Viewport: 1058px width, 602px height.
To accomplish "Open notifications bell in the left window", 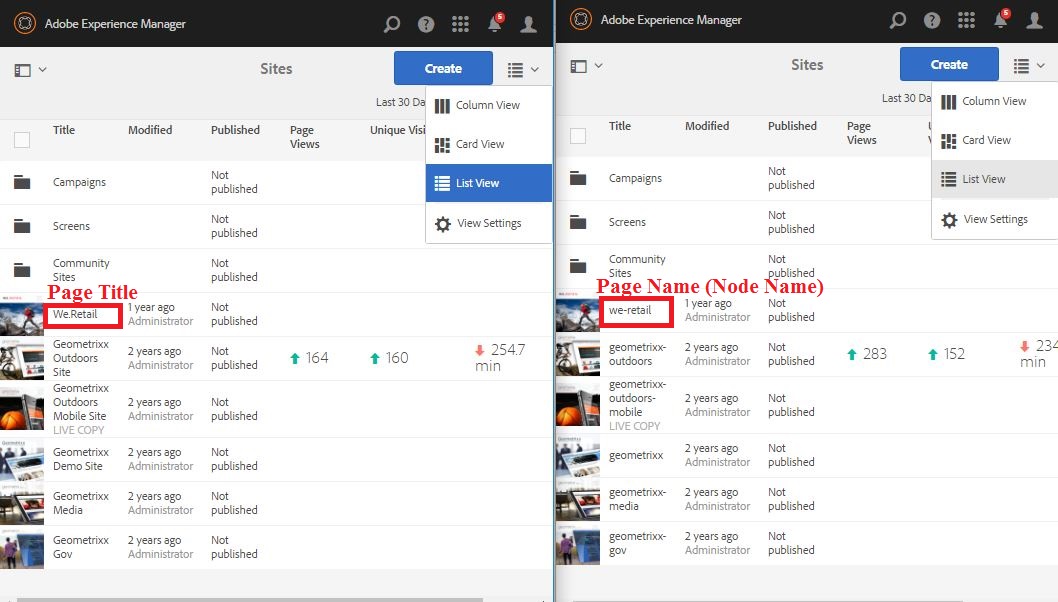I will [495, 24].
